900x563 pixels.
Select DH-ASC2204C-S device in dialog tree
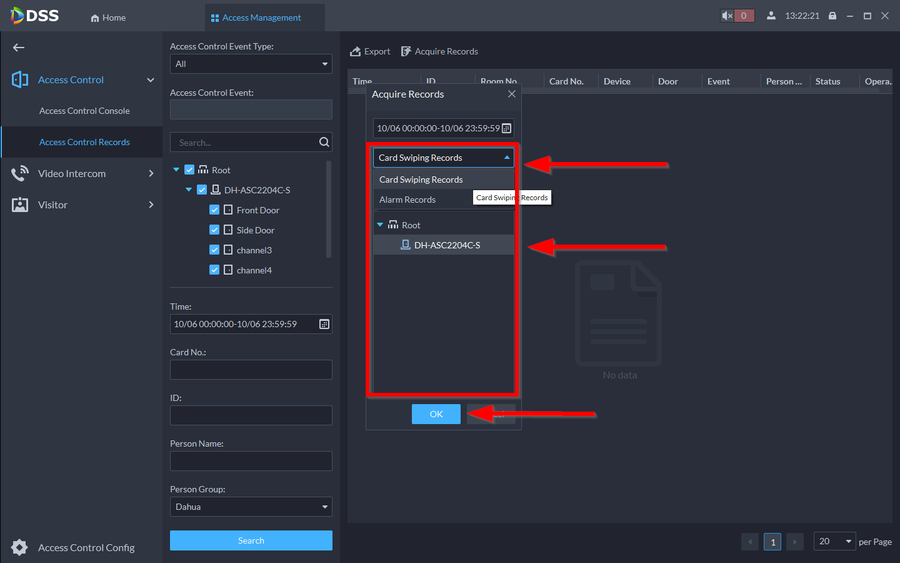[446, 245]
